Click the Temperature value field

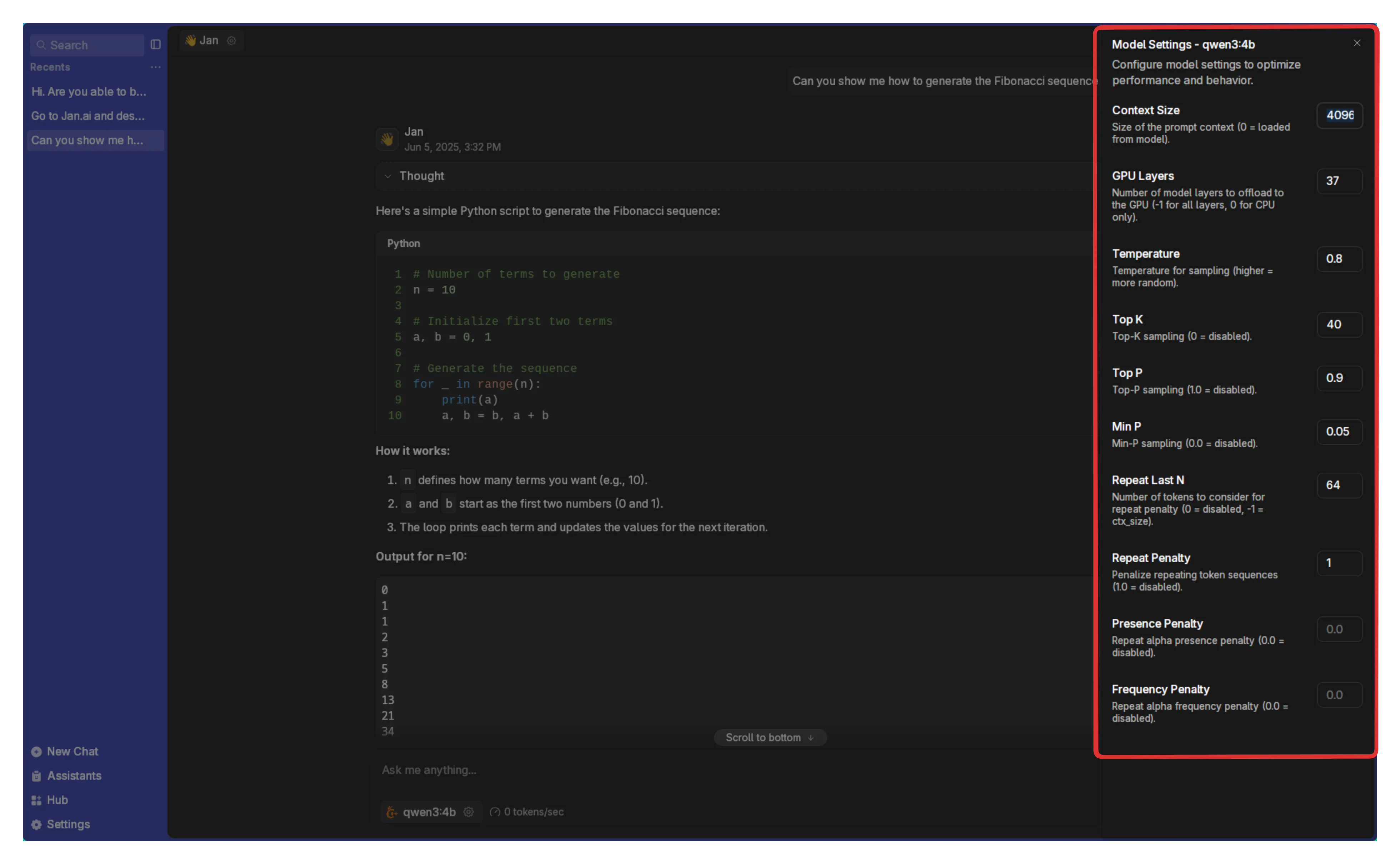pyautogui.click(x=1339, y=259)
